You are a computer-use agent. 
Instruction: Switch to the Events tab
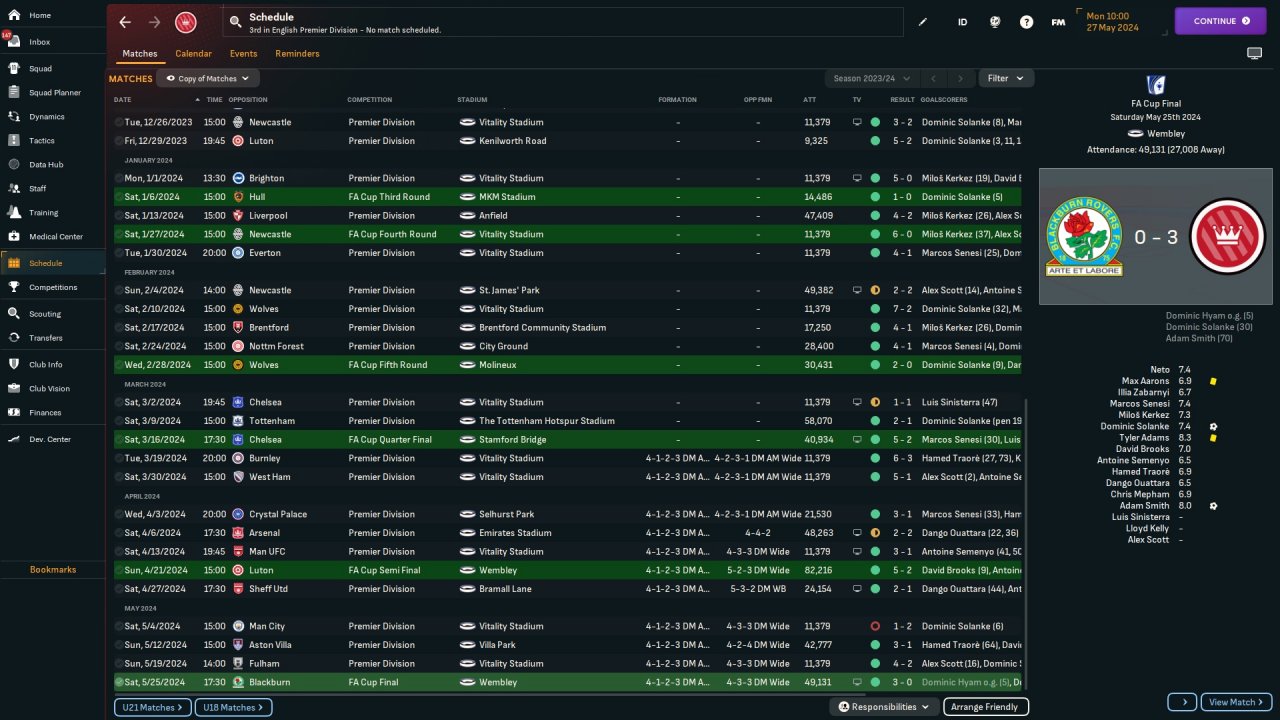coord(243,54)
